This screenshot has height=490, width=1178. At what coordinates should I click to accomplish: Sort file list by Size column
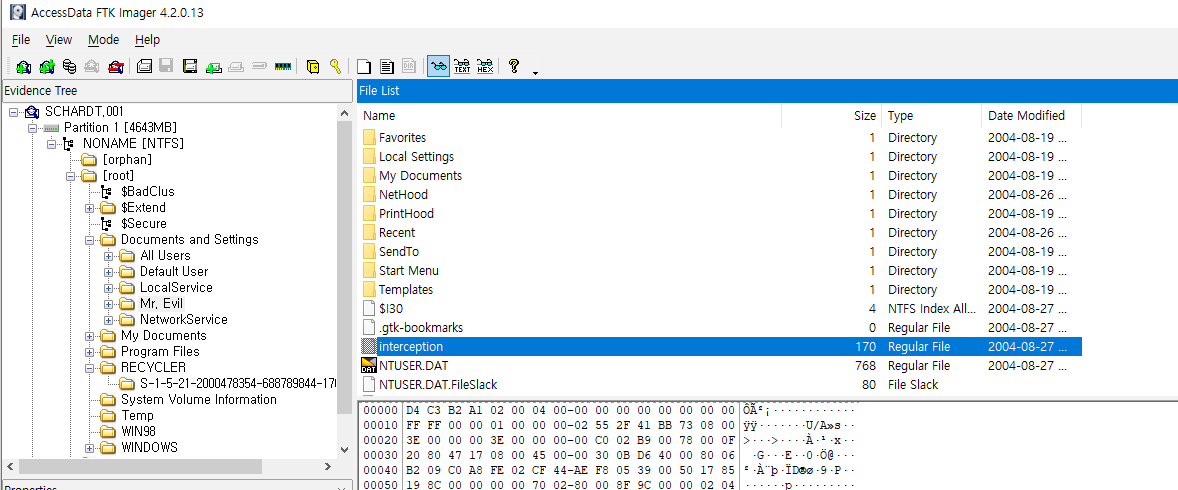(x=832, y=116)
